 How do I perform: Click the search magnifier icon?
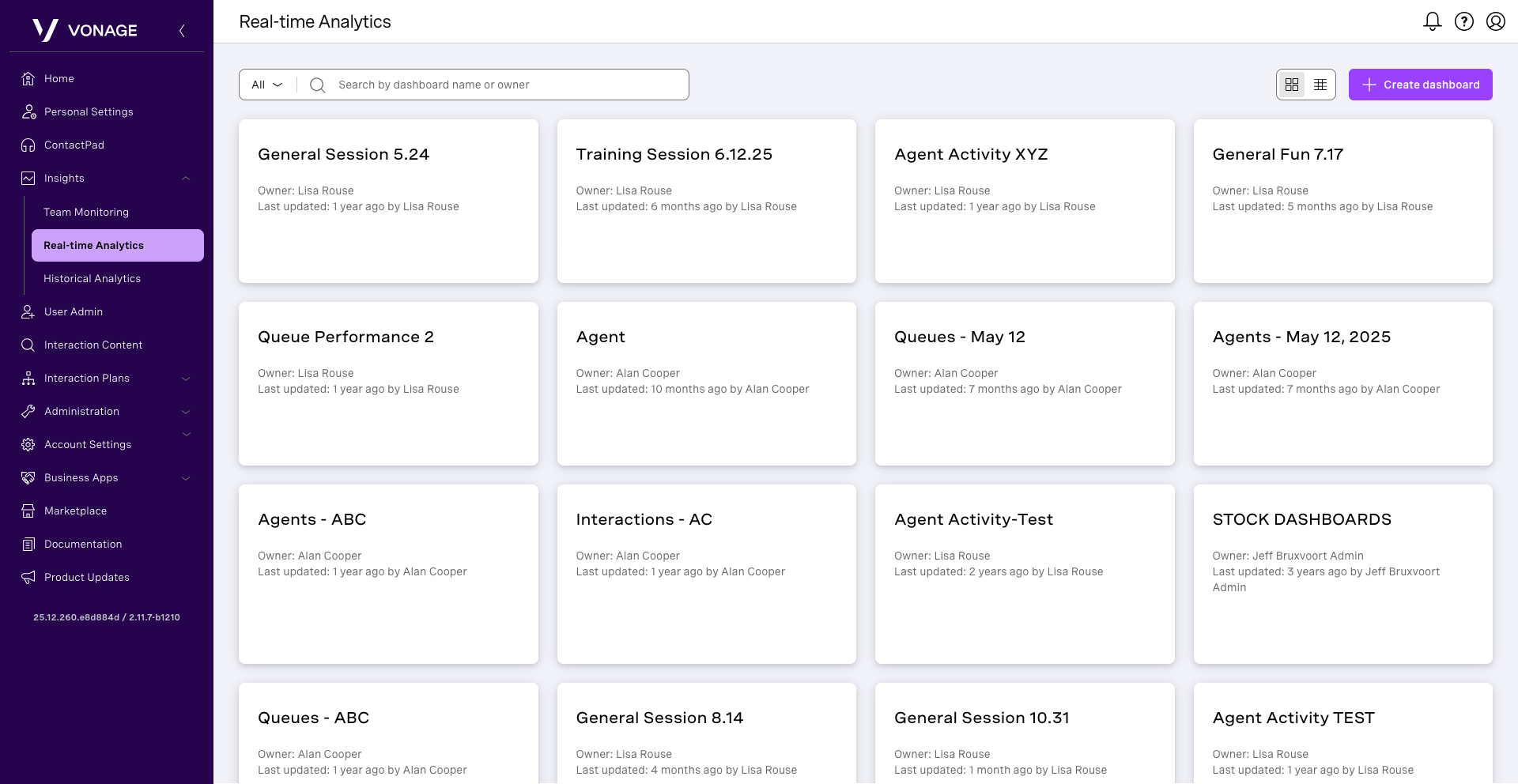pyautogui.click(x=318, y=85)
